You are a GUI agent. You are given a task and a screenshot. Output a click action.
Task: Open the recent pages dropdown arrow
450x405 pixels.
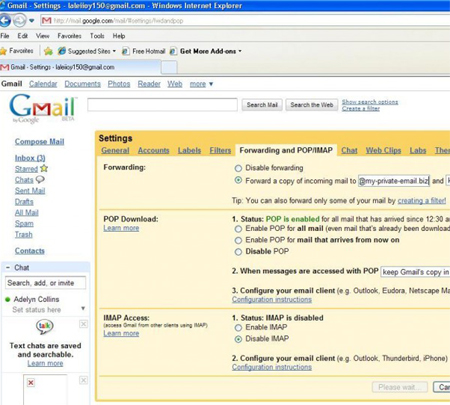coord(32,21)
